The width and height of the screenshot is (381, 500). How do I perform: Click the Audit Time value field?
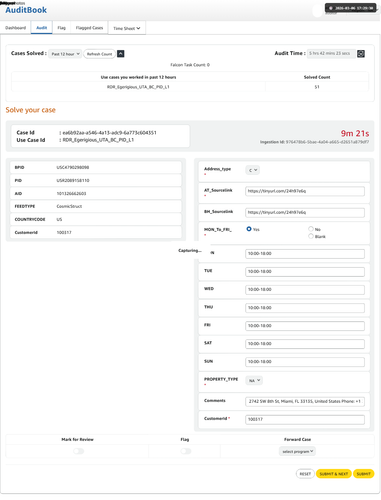point(331,53)
